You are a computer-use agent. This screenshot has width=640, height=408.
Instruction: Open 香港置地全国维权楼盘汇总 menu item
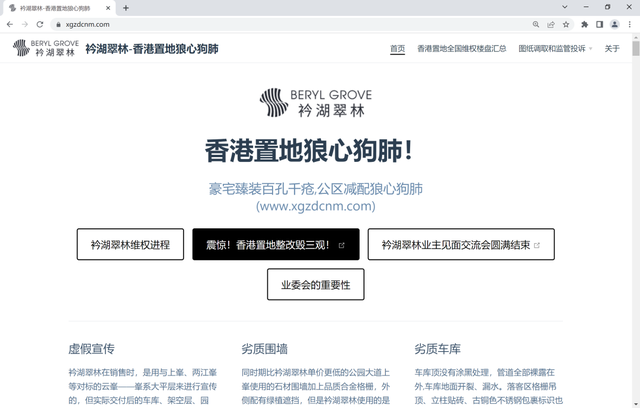pos(462,49)
